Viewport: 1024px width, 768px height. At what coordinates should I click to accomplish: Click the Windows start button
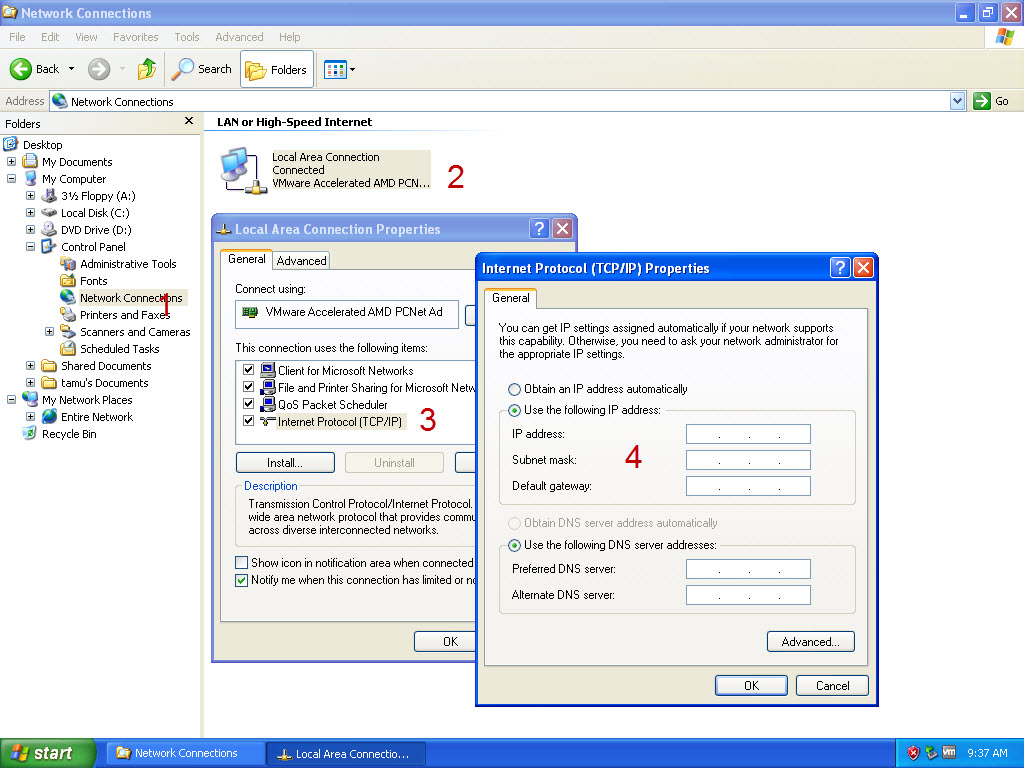(47, 753)
